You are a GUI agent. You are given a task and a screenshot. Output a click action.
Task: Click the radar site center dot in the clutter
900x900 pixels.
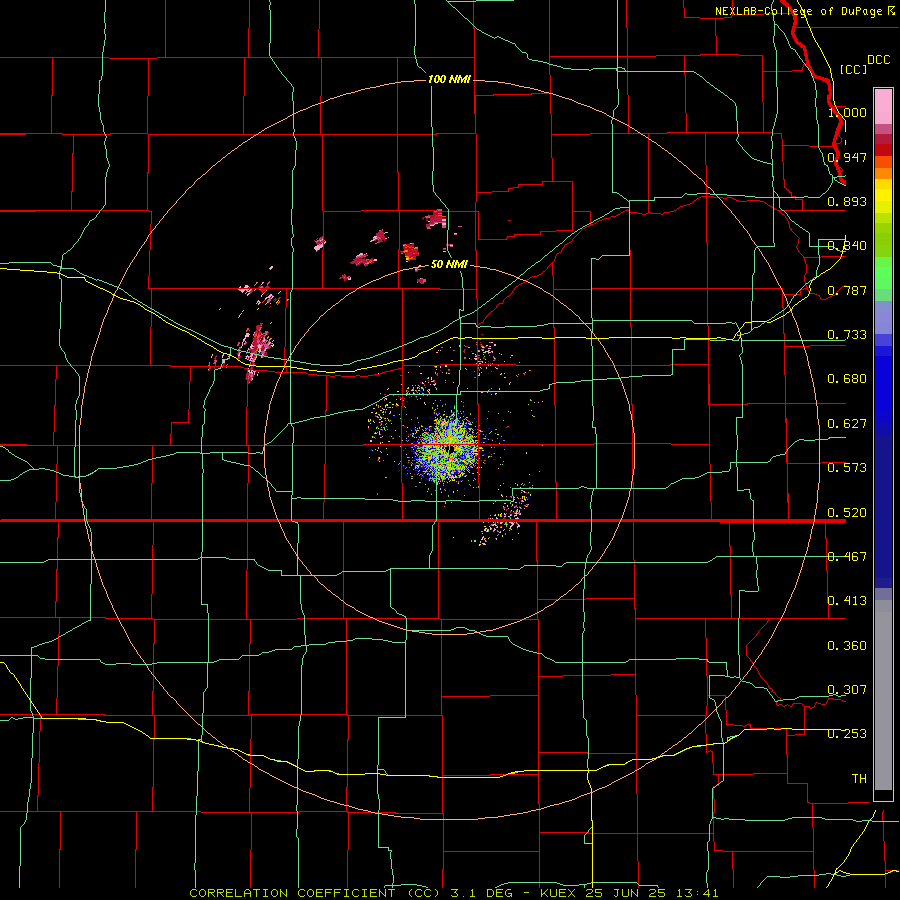451,448
